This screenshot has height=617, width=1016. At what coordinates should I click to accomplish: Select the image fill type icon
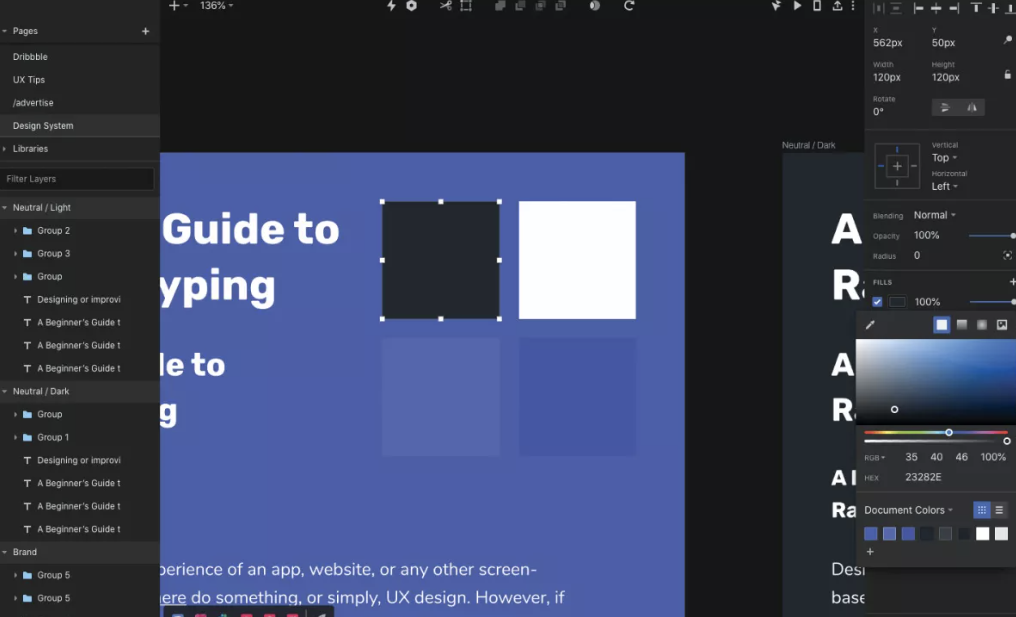1002,325
